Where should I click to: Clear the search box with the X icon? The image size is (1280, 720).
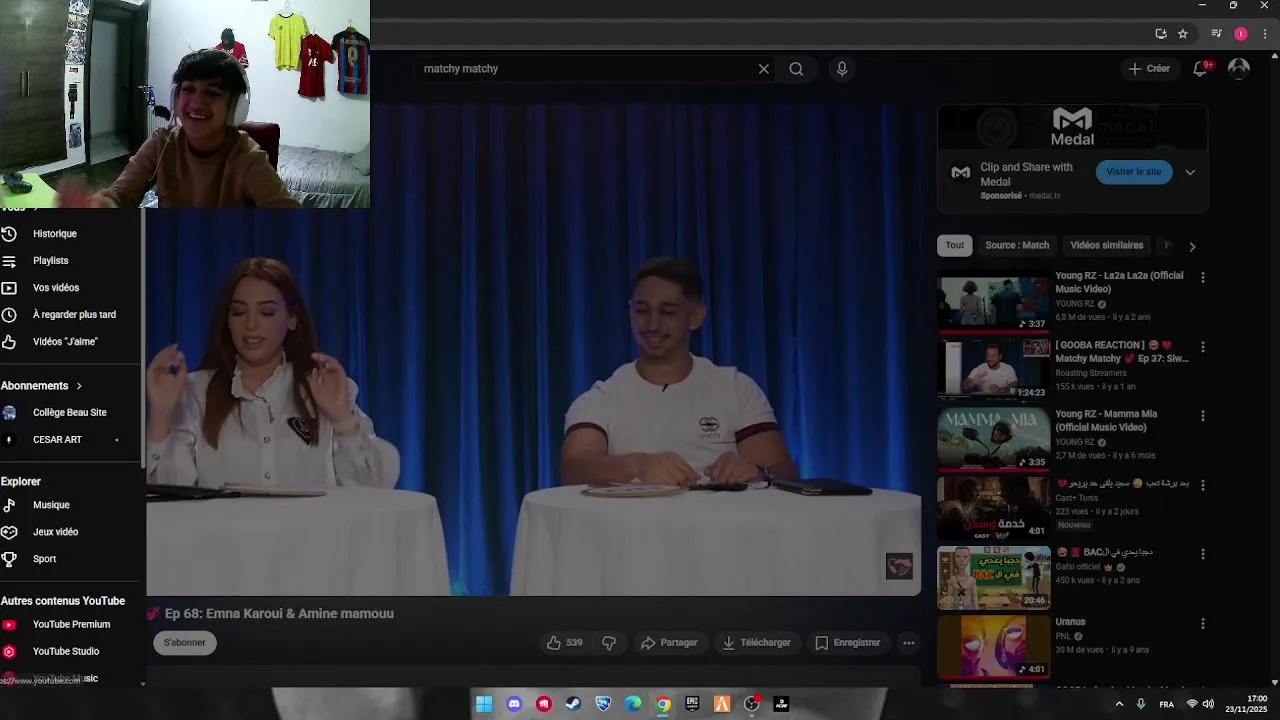(764, 69)
